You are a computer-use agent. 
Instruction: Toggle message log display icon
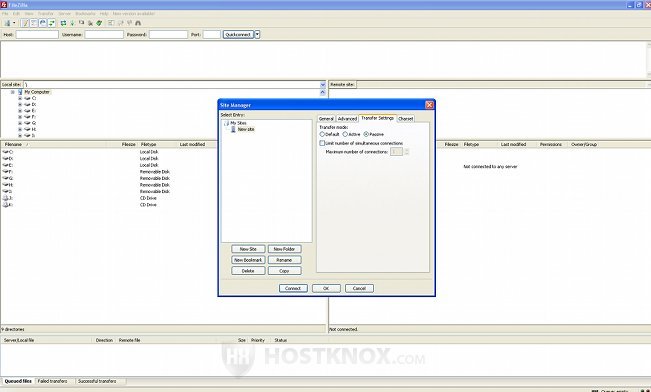[25, 23]
